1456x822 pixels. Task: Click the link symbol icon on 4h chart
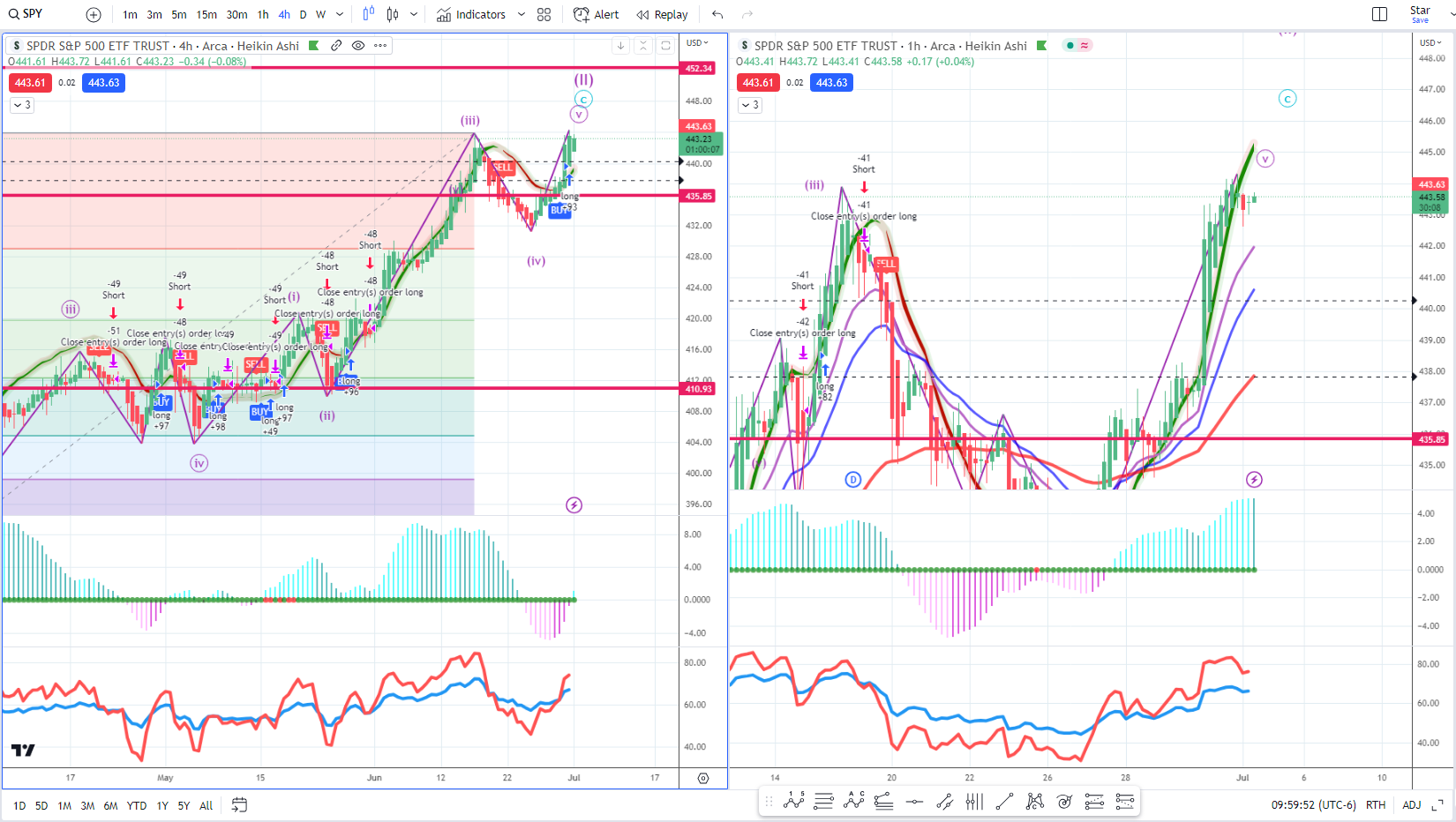[336, 46]
